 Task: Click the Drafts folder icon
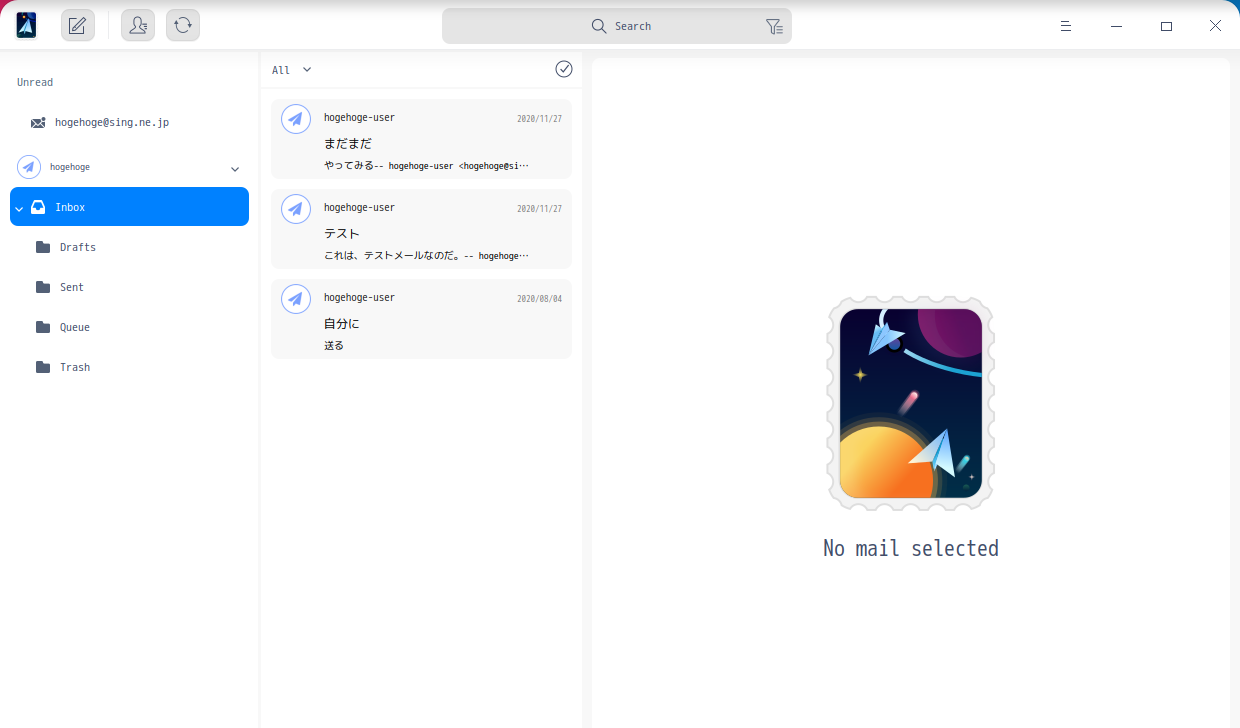tap(43, 247)
